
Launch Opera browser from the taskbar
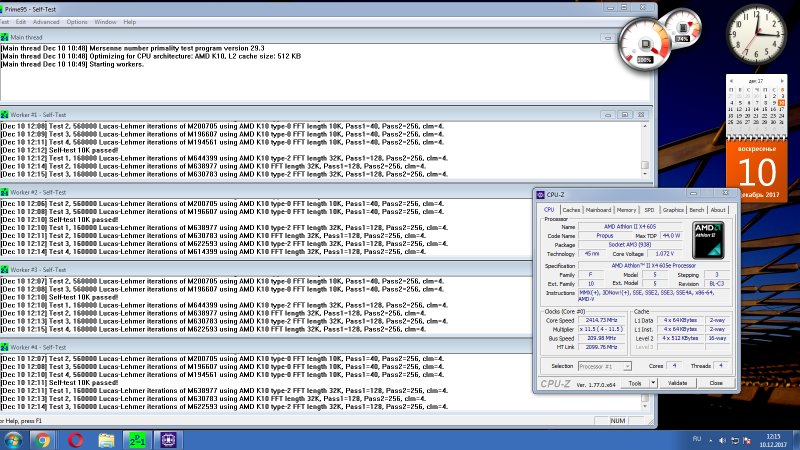[76, 439]
